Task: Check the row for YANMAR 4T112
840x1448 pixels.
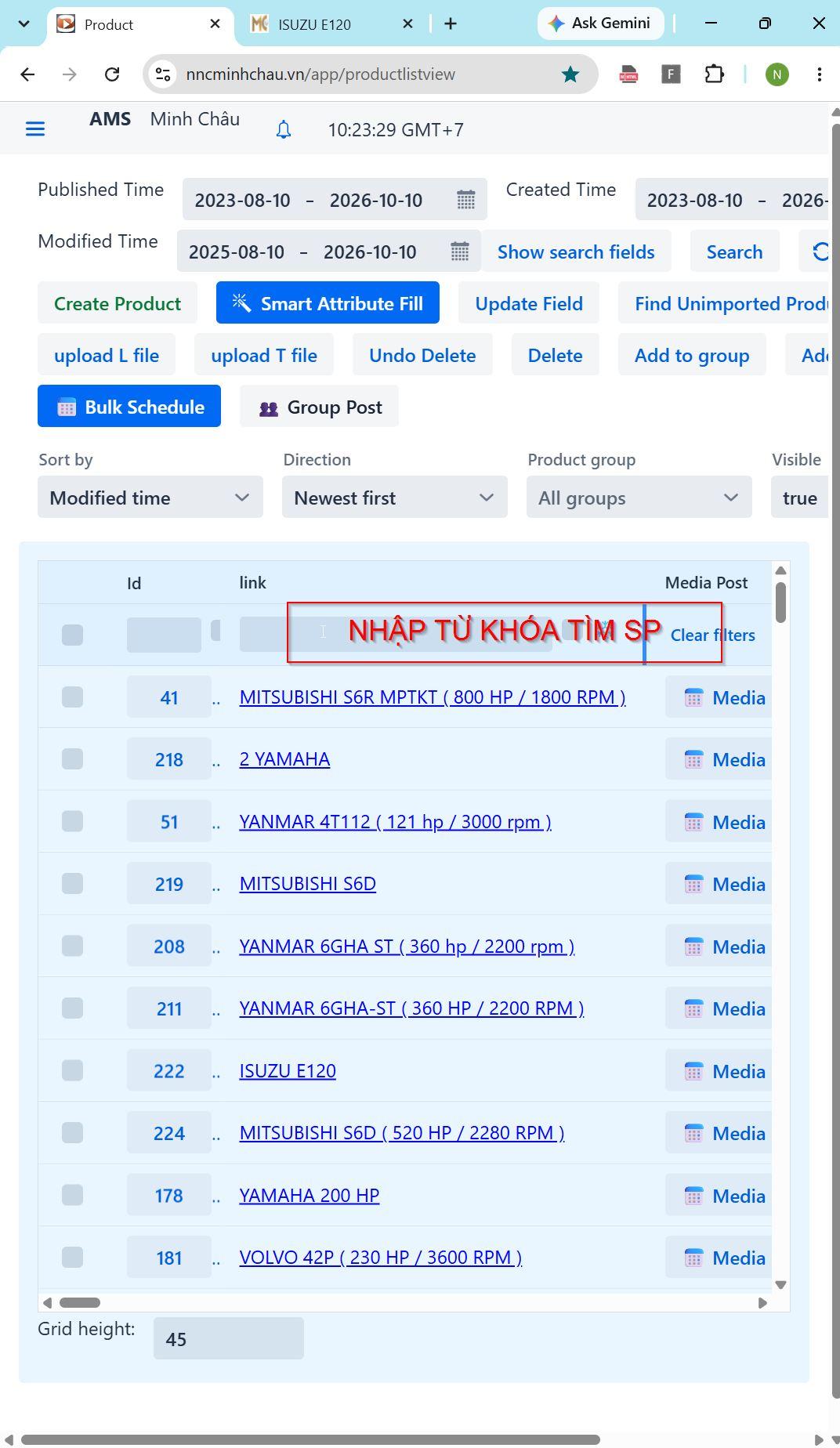Action: tap(72, 821)
